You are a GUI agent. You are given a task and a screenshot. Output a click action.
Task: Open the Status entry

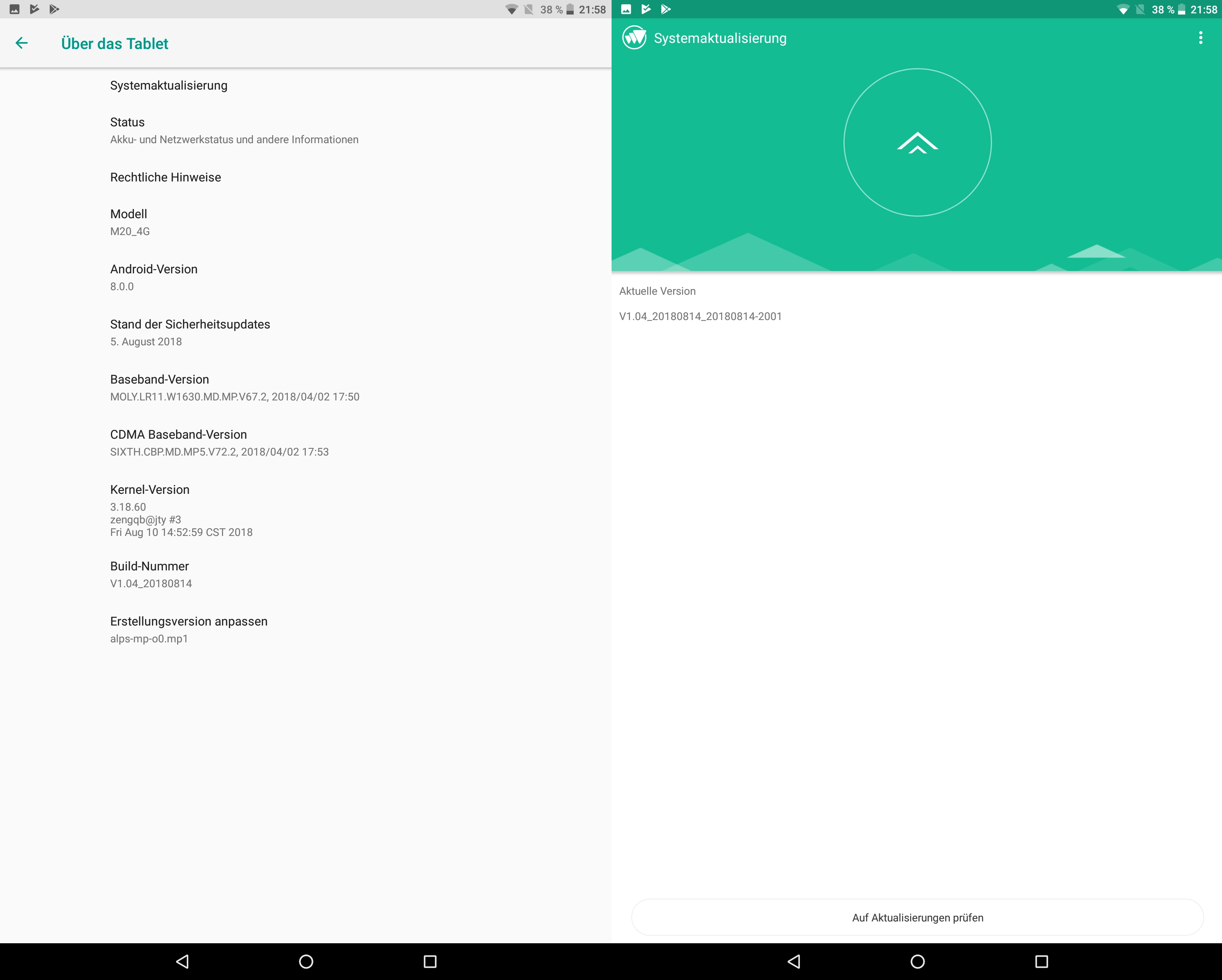[x=305, y=131]
